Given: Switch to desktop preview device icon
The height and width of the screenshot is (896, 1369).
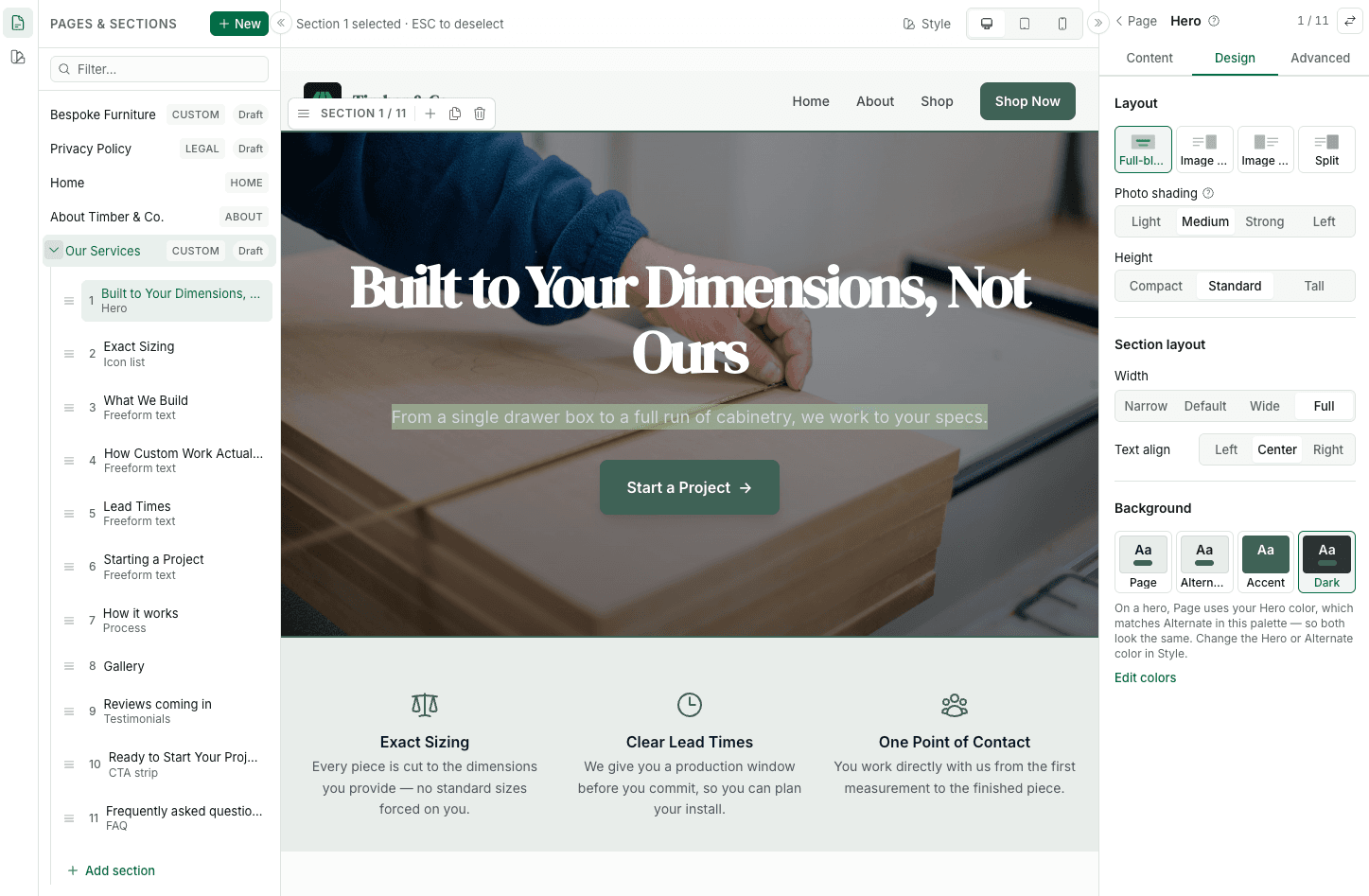Looking at the screenshot, I should (987, 24).
